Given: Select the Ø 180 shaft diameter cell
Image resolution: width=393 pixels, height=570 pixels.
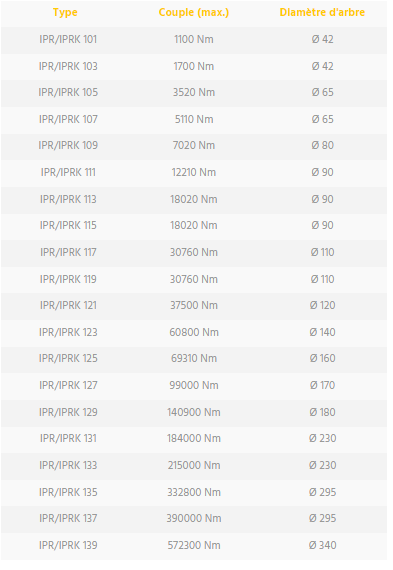Looking at the screenshot, I should point(322,413).
